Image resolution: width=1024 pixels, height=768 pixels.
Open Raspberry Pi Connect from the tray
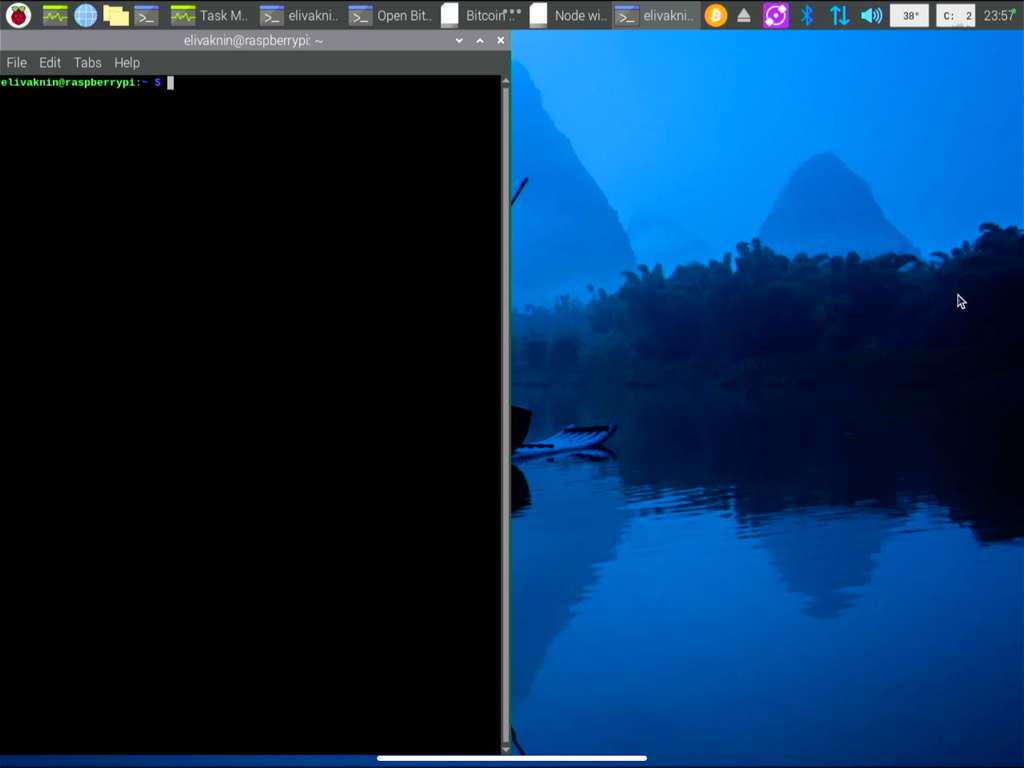pos(775,15)
